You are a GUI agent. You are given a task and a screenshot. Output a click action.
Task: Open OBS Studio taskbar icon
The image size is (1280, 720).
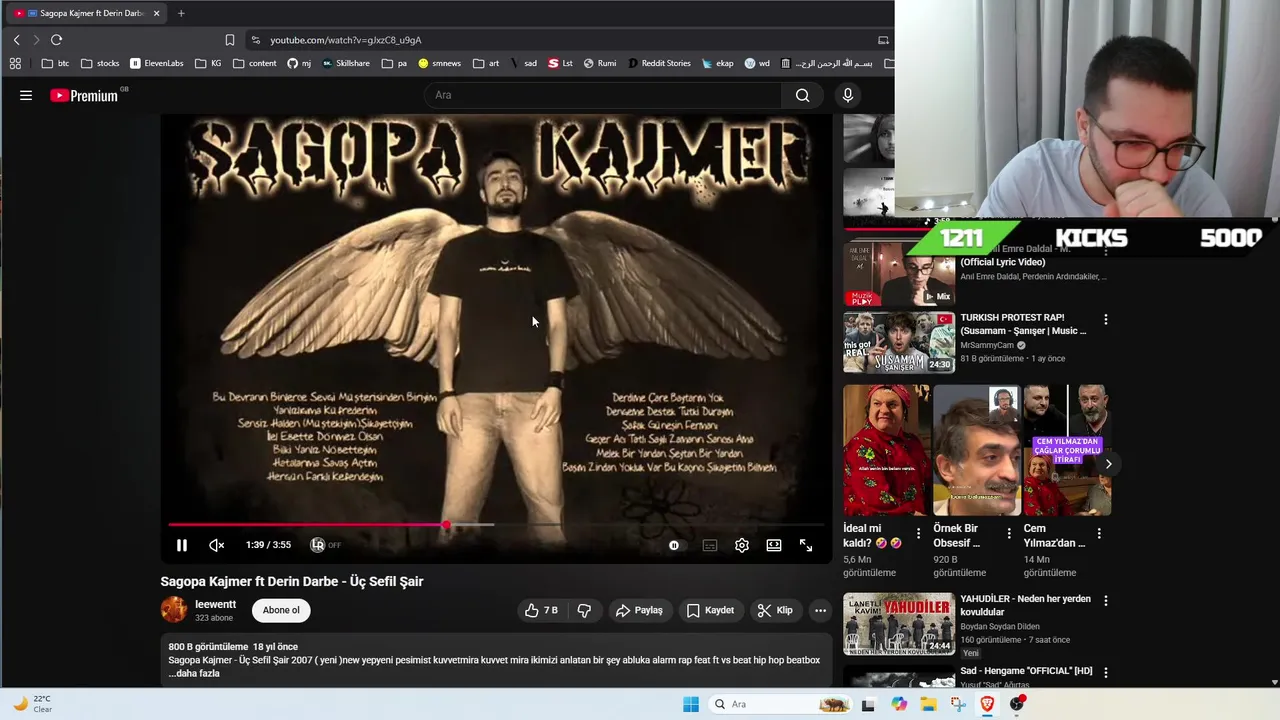coord(1018,704)
